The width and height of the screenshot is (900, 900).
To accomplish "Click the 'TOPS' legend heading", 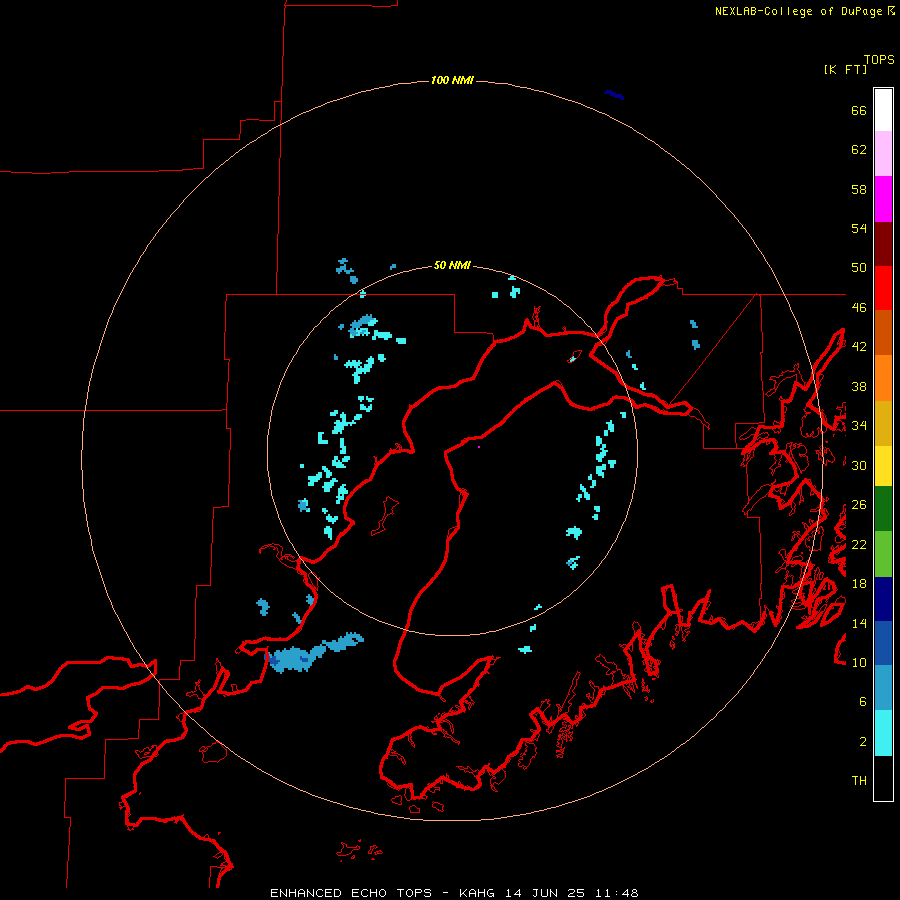I will click(x=879, y=60).
